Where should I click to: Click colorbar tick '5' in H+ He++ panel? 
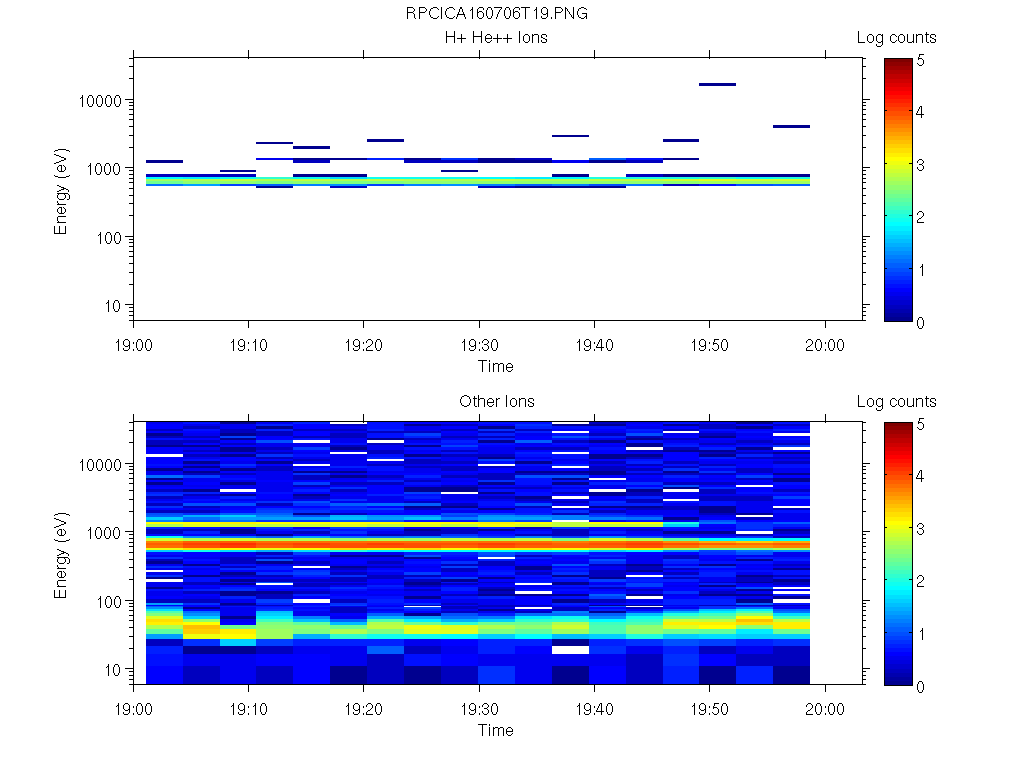pyautogui.click(x=920, y=61)
